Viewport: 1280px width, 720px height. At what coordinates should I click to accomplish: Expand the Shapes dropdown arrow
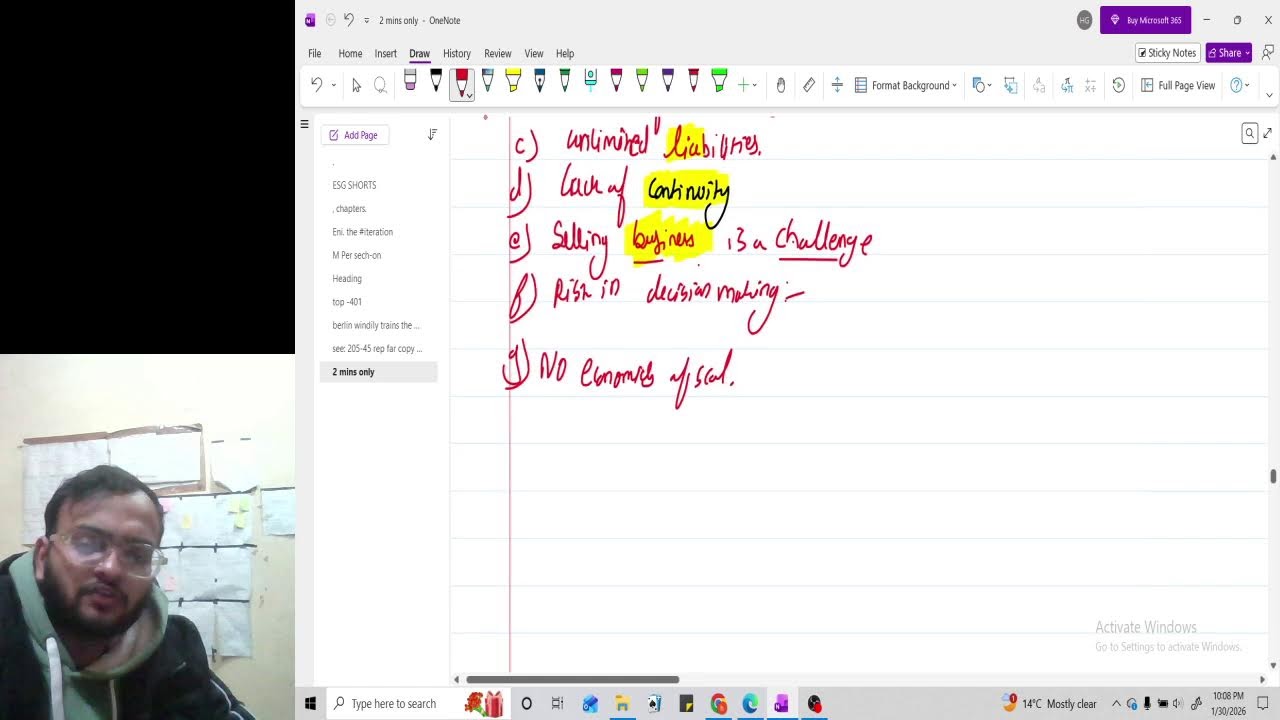coord(990,85)
